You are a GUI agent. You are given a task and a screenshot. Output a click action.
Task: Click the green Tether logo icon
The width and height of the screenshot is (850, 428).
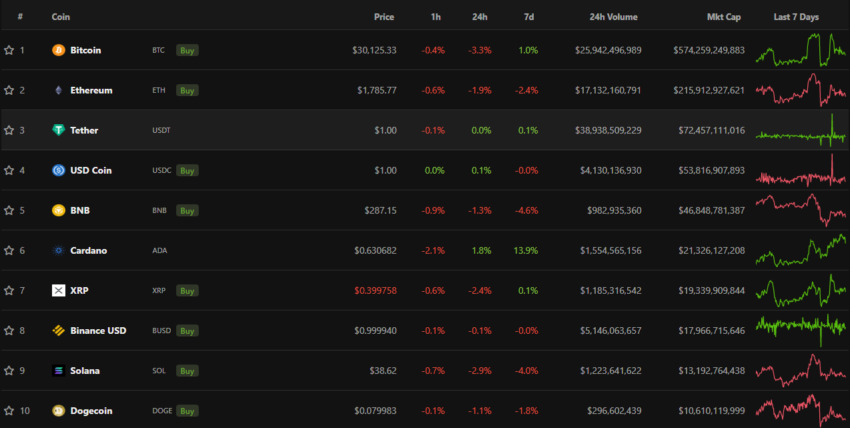pyautogui.click(x=59, y=131)
